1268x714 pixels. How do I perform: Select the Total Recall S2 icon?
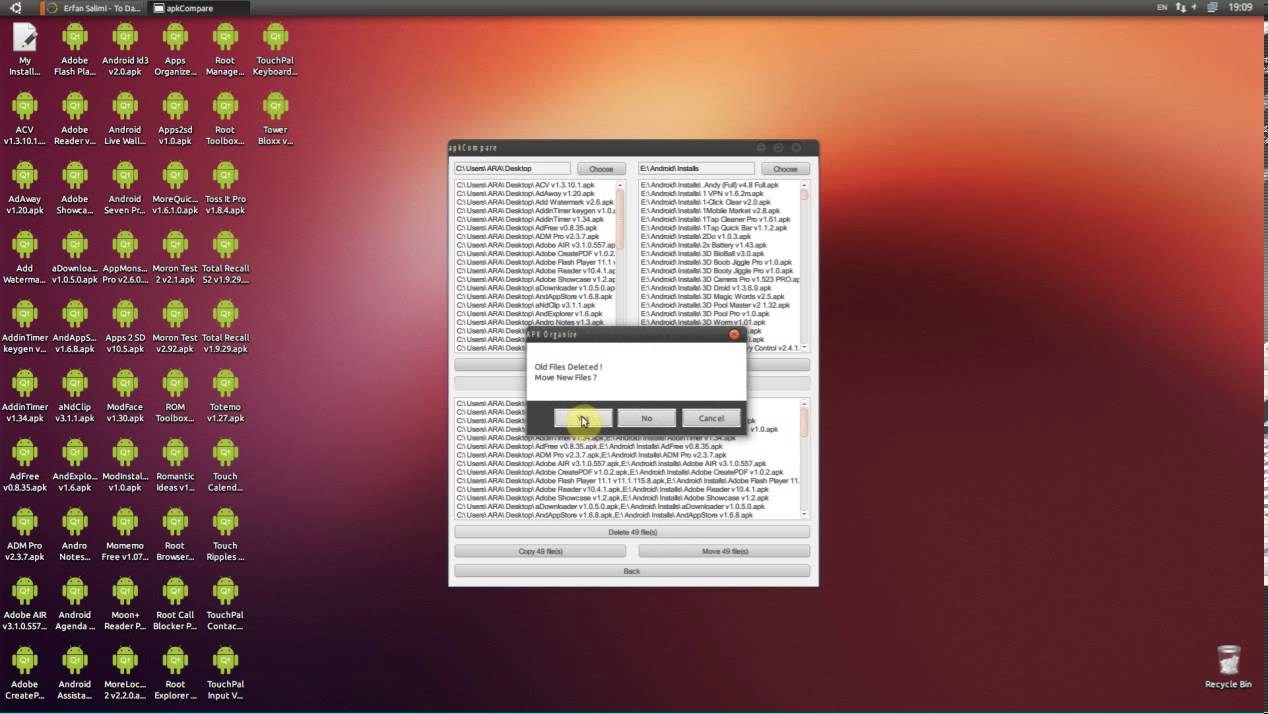[225, 258]
